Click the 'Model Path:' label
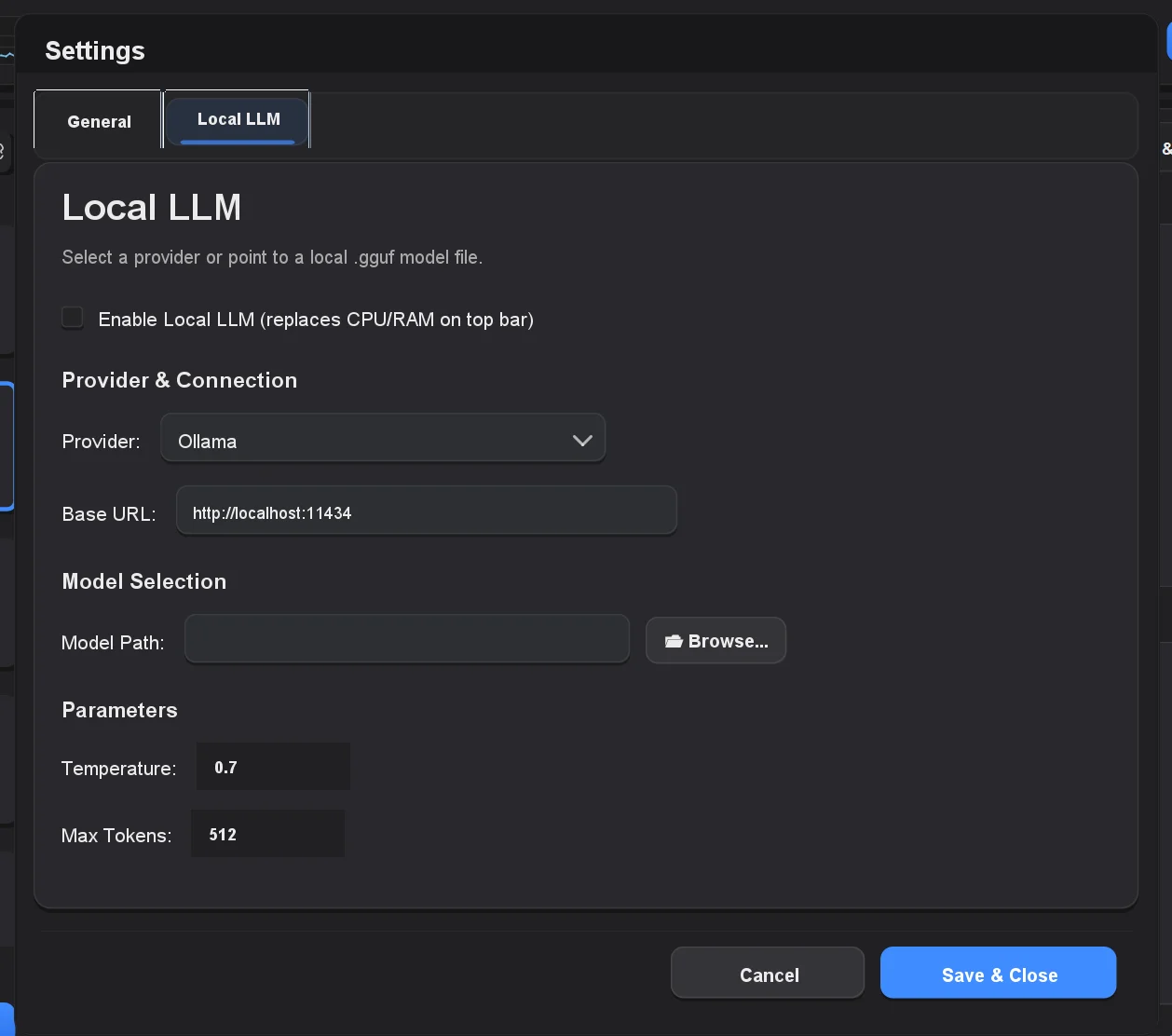Image resolution: width=1172 pixels, height=1036 pixels. [113, 643]
